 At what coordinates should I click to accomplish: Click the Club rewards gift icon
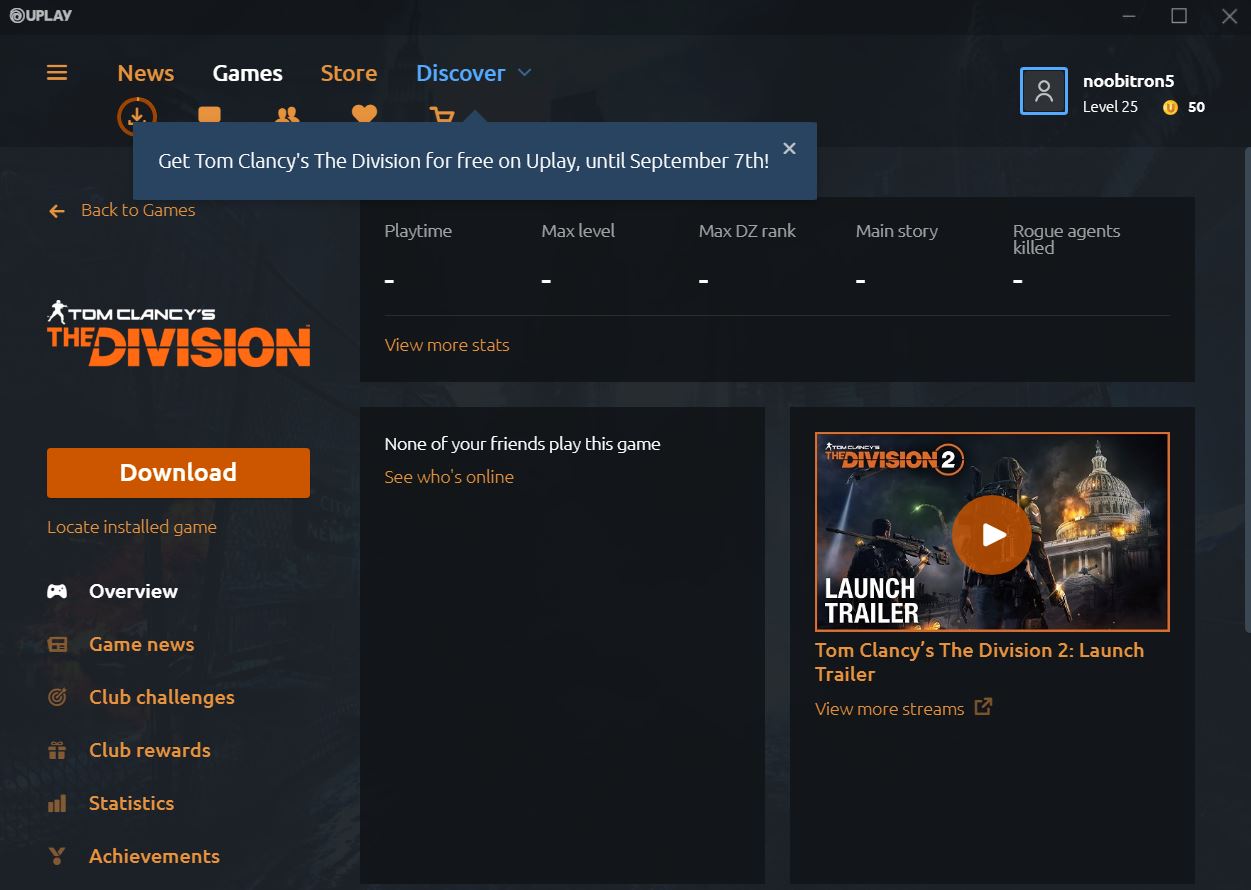tap(58, 750)
